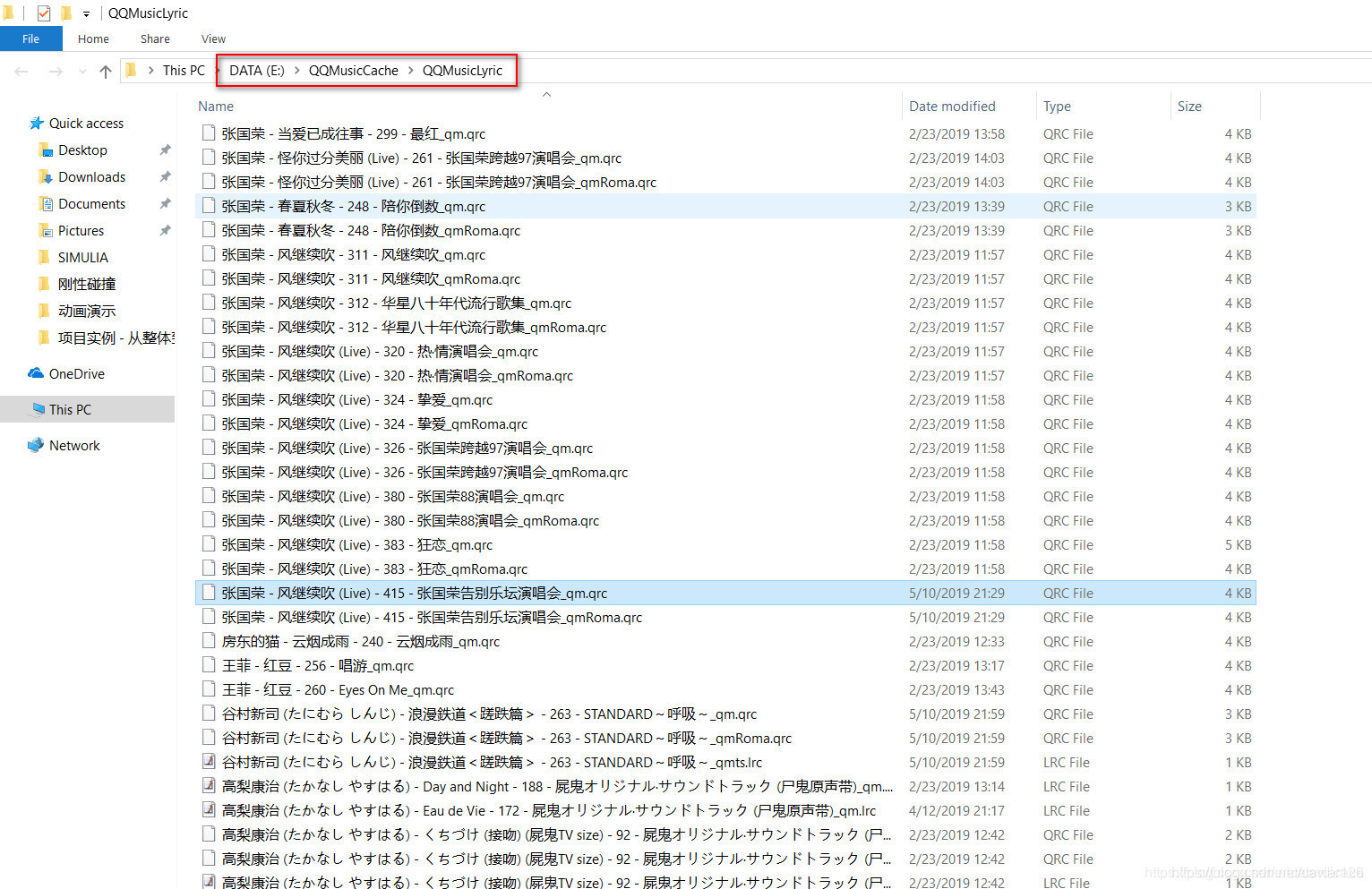Click the pin icon next to Desktop
Screen dimensions: 1372x889
[x=165, y=150]
